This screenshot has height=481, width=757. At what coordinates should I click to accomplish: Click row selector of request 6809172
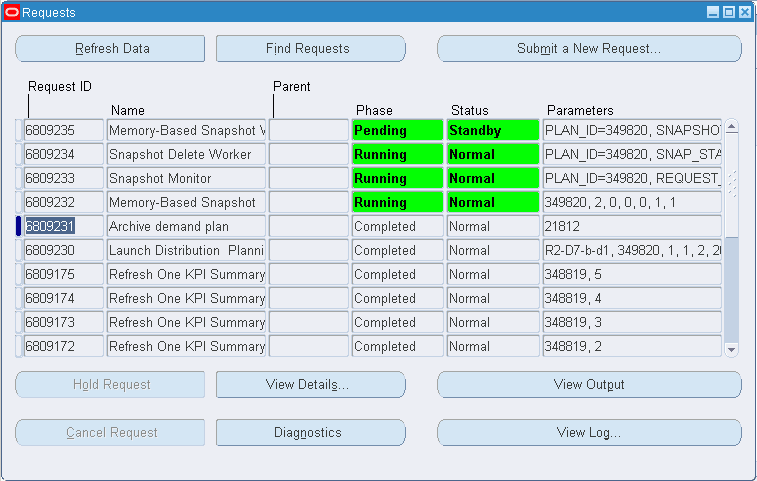click(x=18, y=346)
